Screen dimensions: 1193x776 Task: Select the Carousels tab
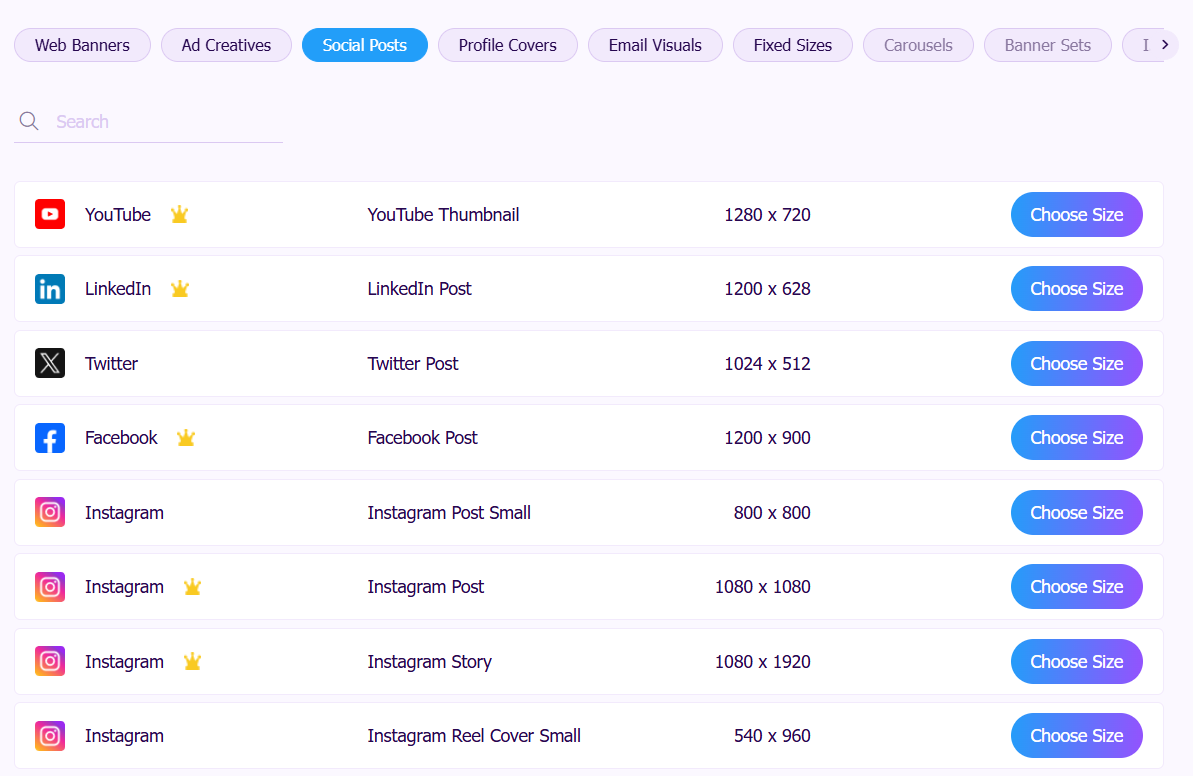(x=918, y=45)
